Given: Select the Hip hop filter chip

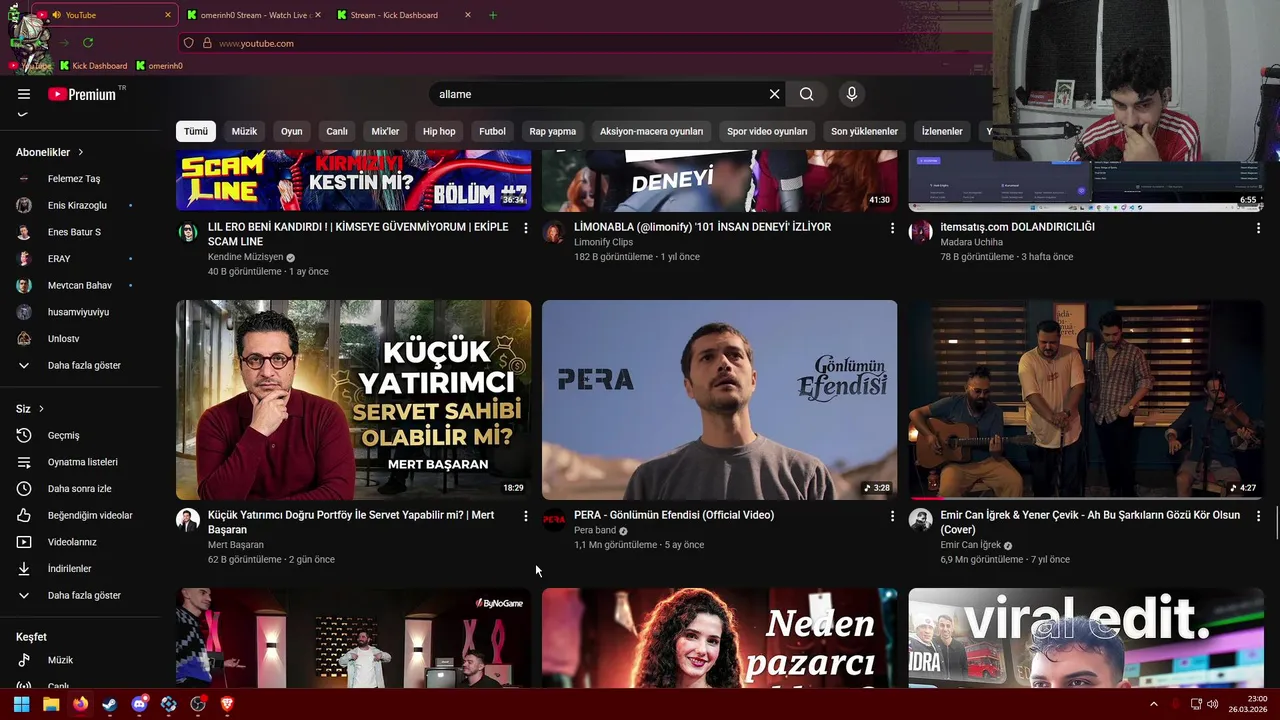Looking at the screenshot, I should click(x=439, y=131).
